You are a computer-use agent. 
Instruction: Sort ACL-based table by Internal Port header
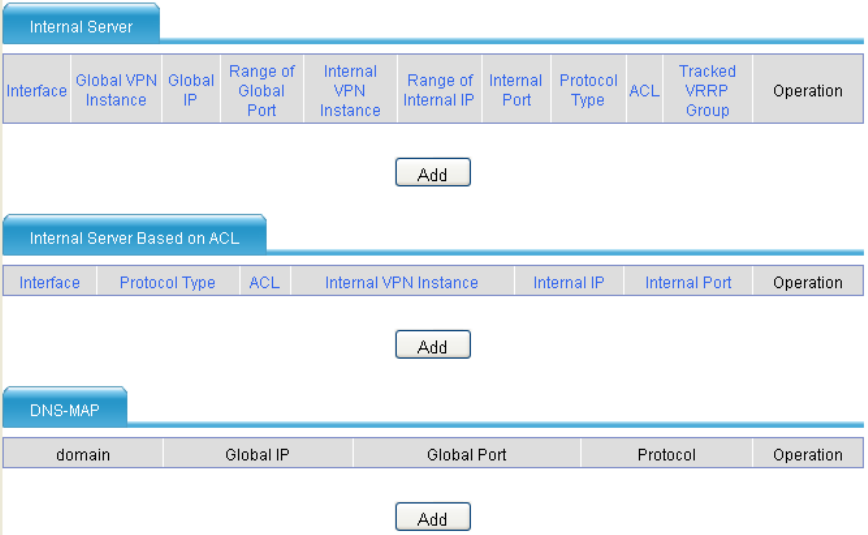[x=688, y=282]
